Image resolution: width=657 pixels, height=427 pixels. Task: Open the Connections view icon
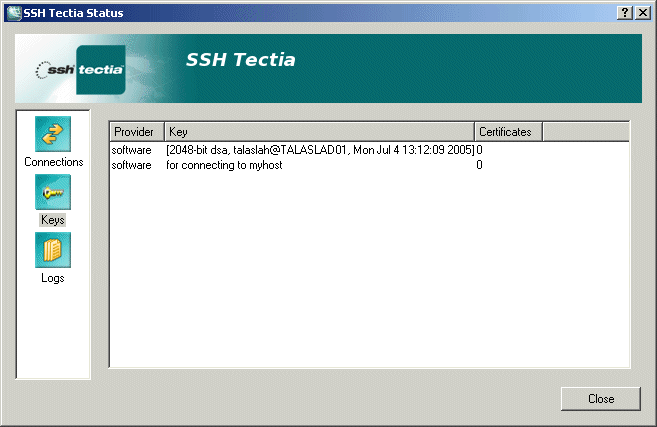click(x=53, y=135)
